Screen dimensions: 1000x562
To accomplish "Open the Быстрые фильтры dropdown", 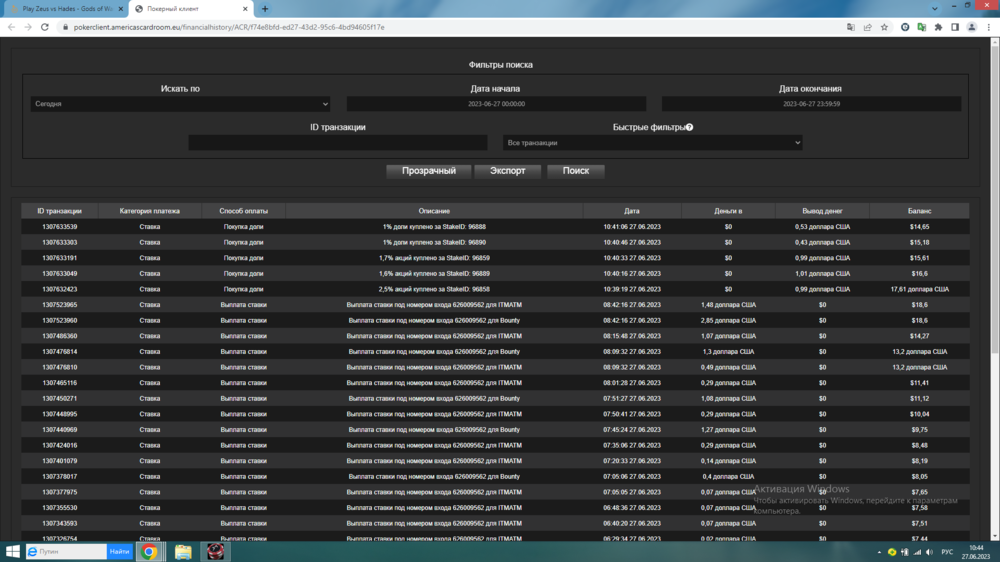I will pyautogui.click(x=652, y=143).
